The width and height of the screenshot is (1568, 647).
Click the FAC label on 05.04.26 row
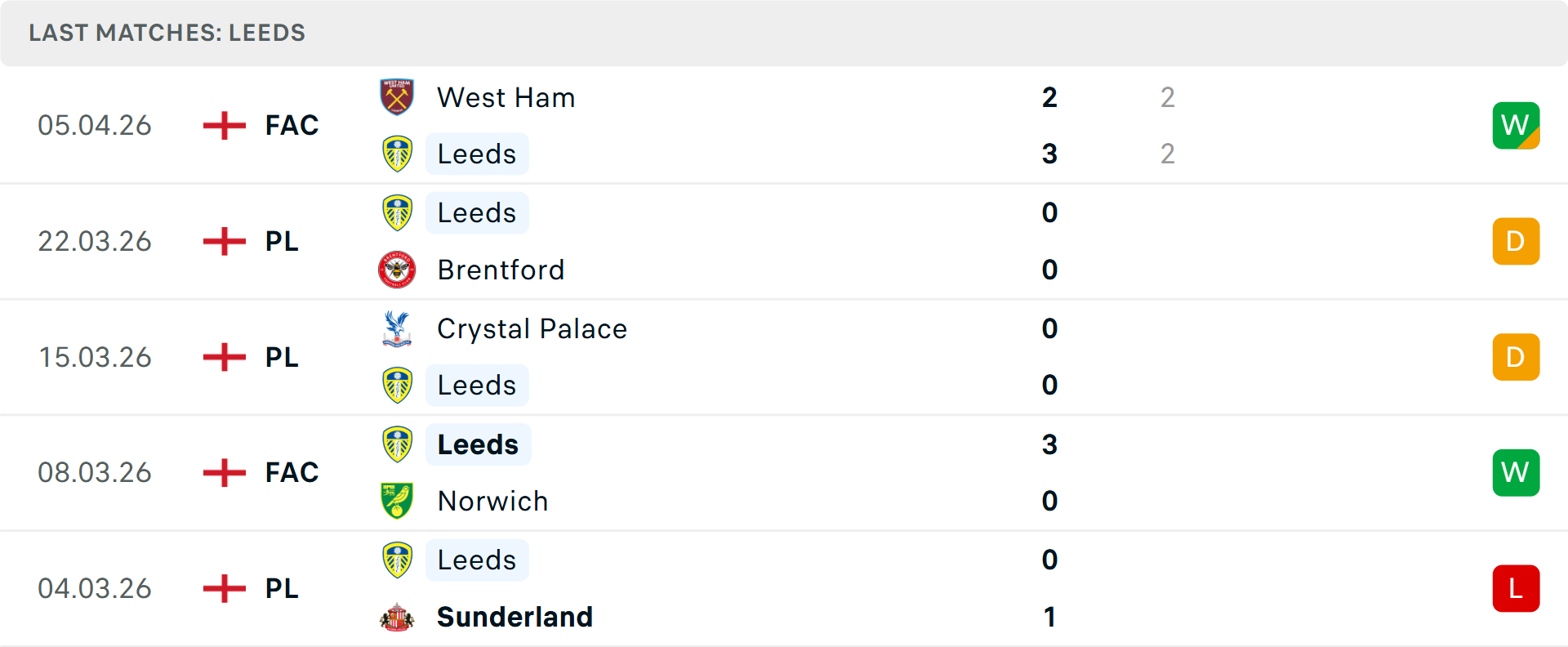tap(292, 125)
